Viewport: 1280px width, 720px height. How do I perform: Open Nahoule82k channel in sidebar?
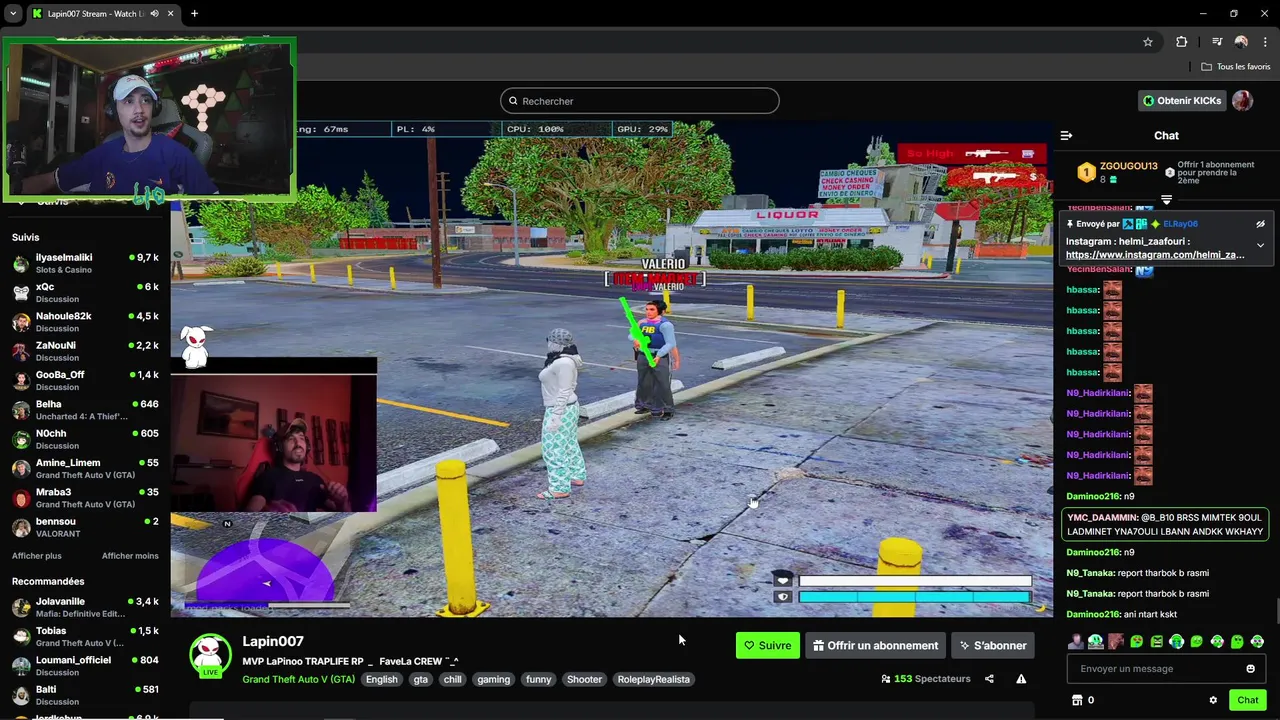click(85, 322)
